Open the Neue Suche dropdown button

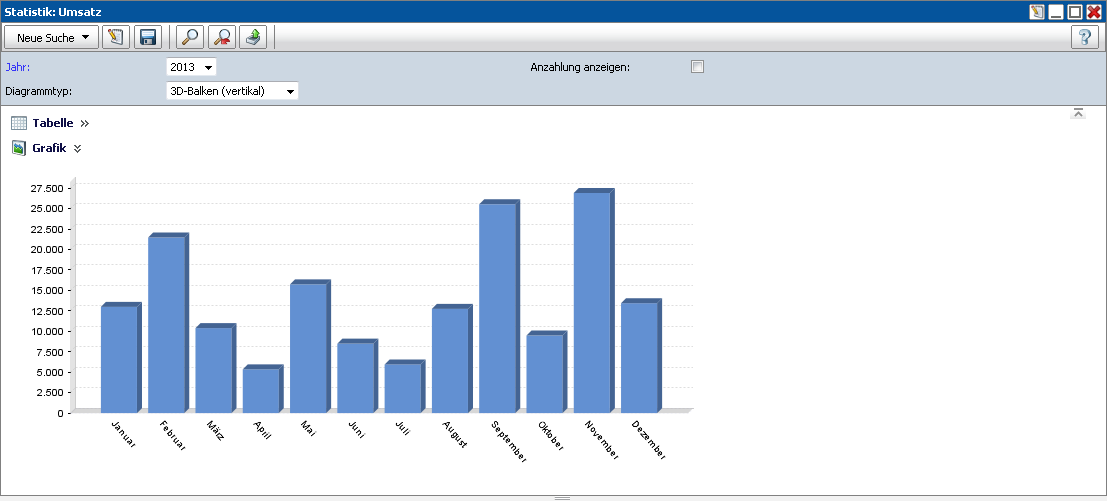coord(52,38)
